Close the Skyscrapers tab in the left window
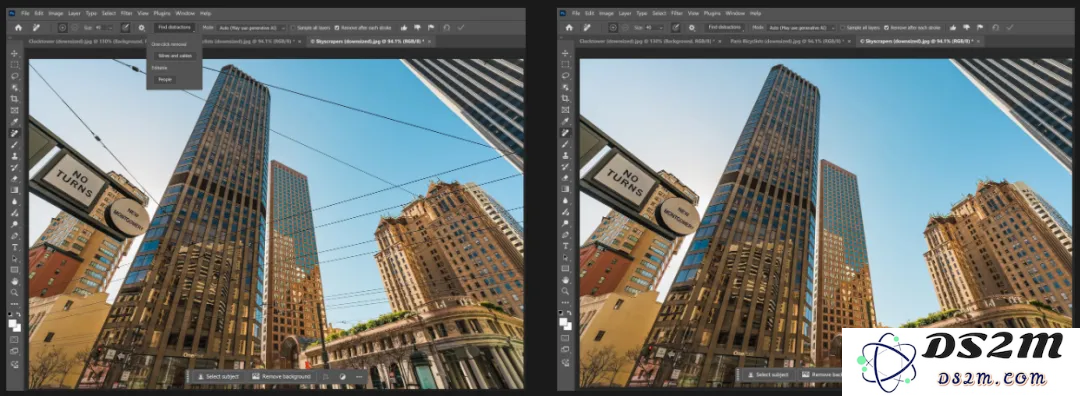Screen dimensions: 1080x396 point(429,41)
